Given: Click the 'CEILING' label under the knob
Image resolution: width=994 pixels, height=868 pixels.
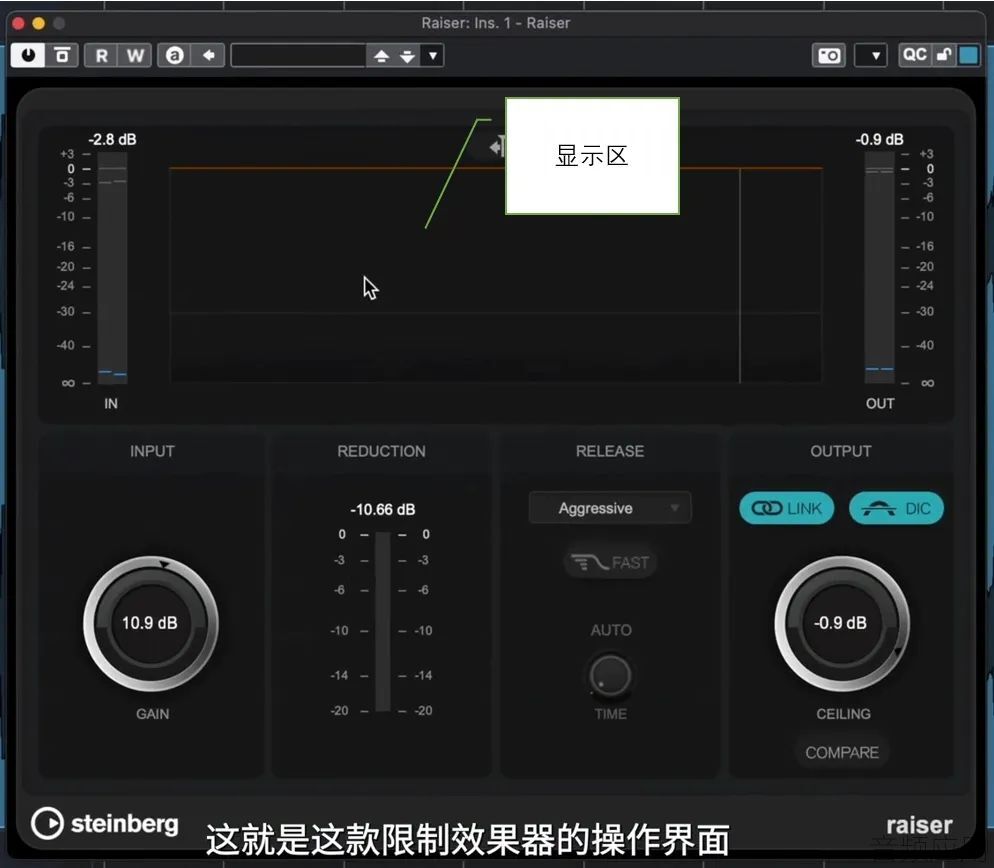Looking at the screenshot, I should 843,714.
